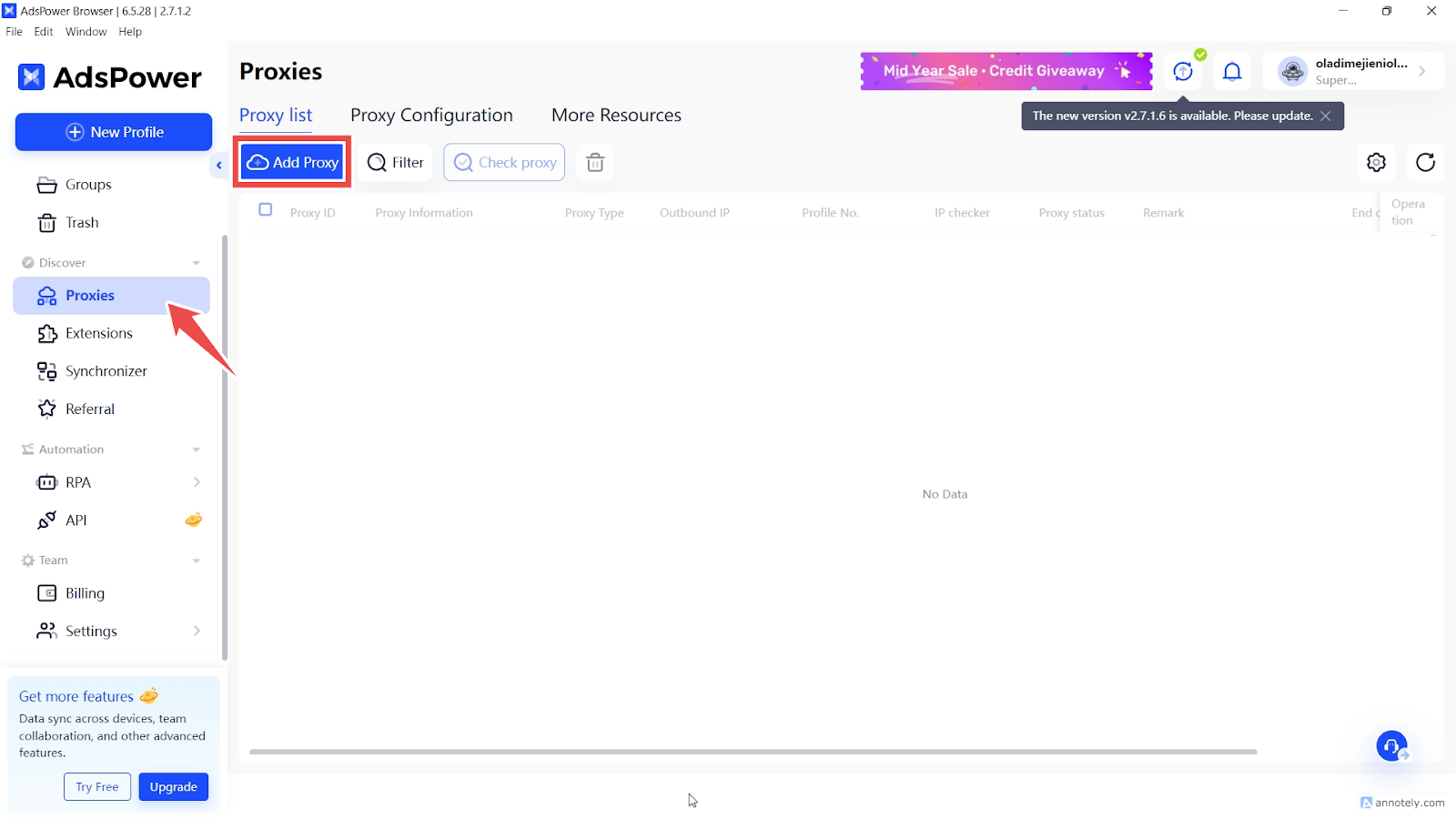Click the update available icon
Screen dimensions: 1456x819
point(1183,72)
